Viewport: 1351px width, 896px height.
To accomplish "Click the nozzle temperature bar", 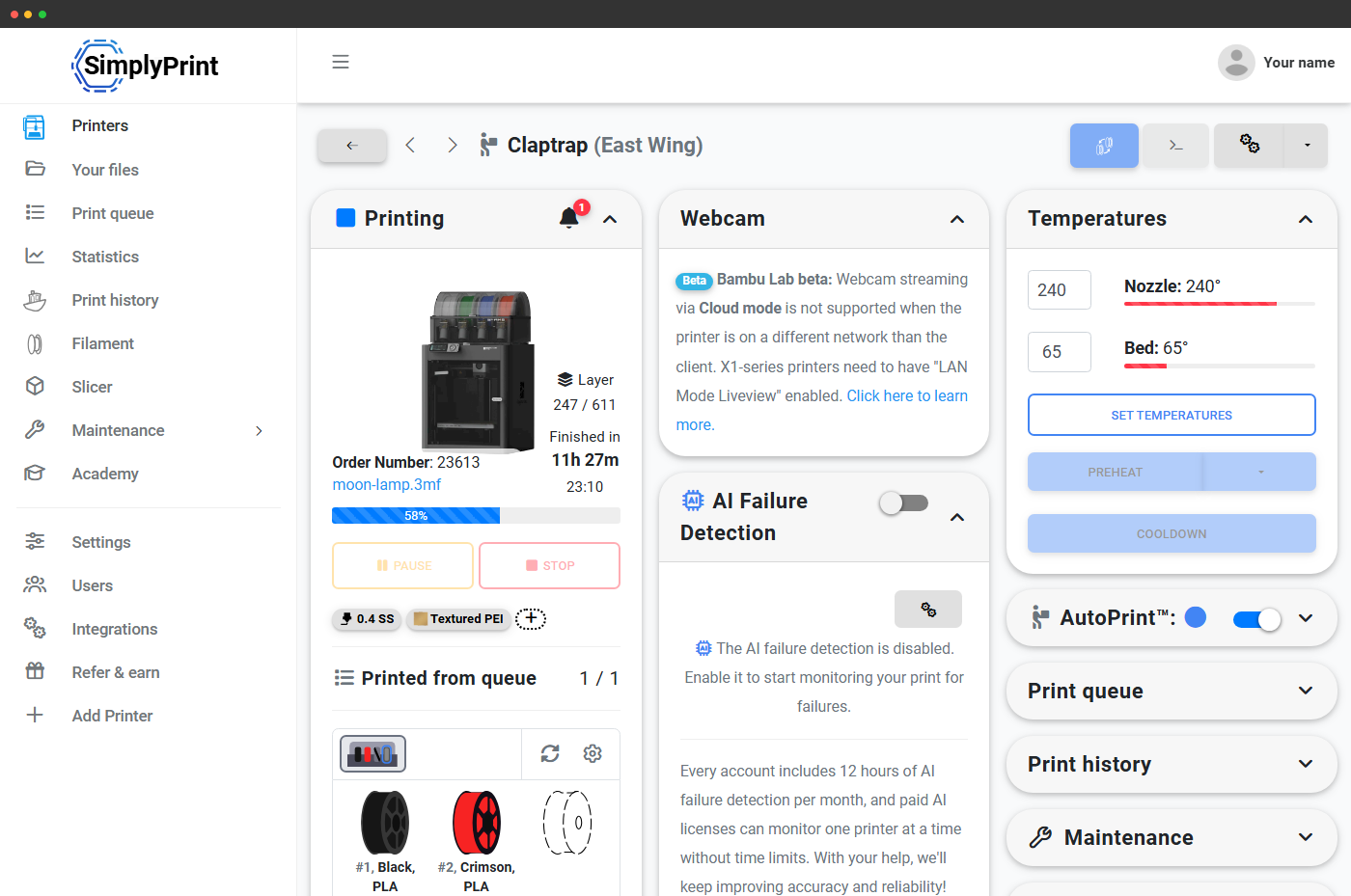I will [x=1220, y=304].
